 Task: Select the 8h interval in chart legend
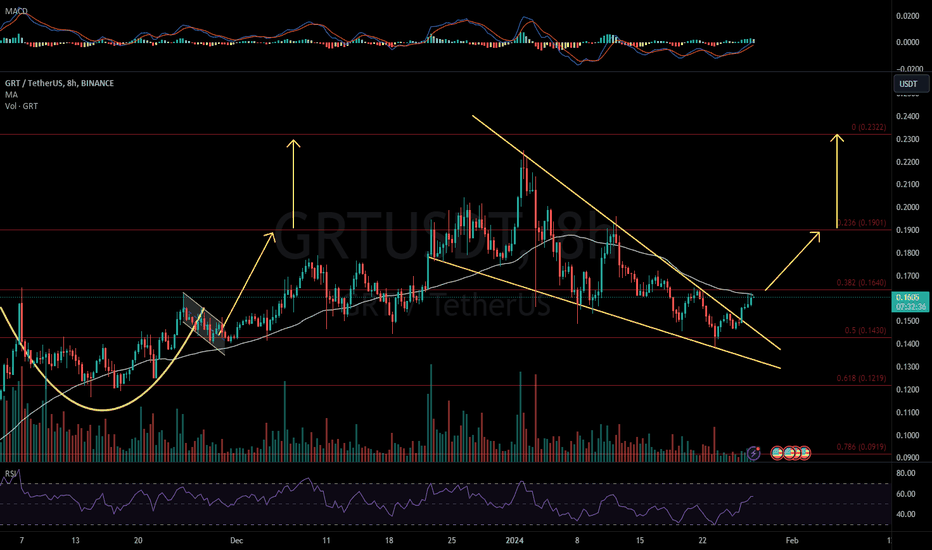point(72,83)
